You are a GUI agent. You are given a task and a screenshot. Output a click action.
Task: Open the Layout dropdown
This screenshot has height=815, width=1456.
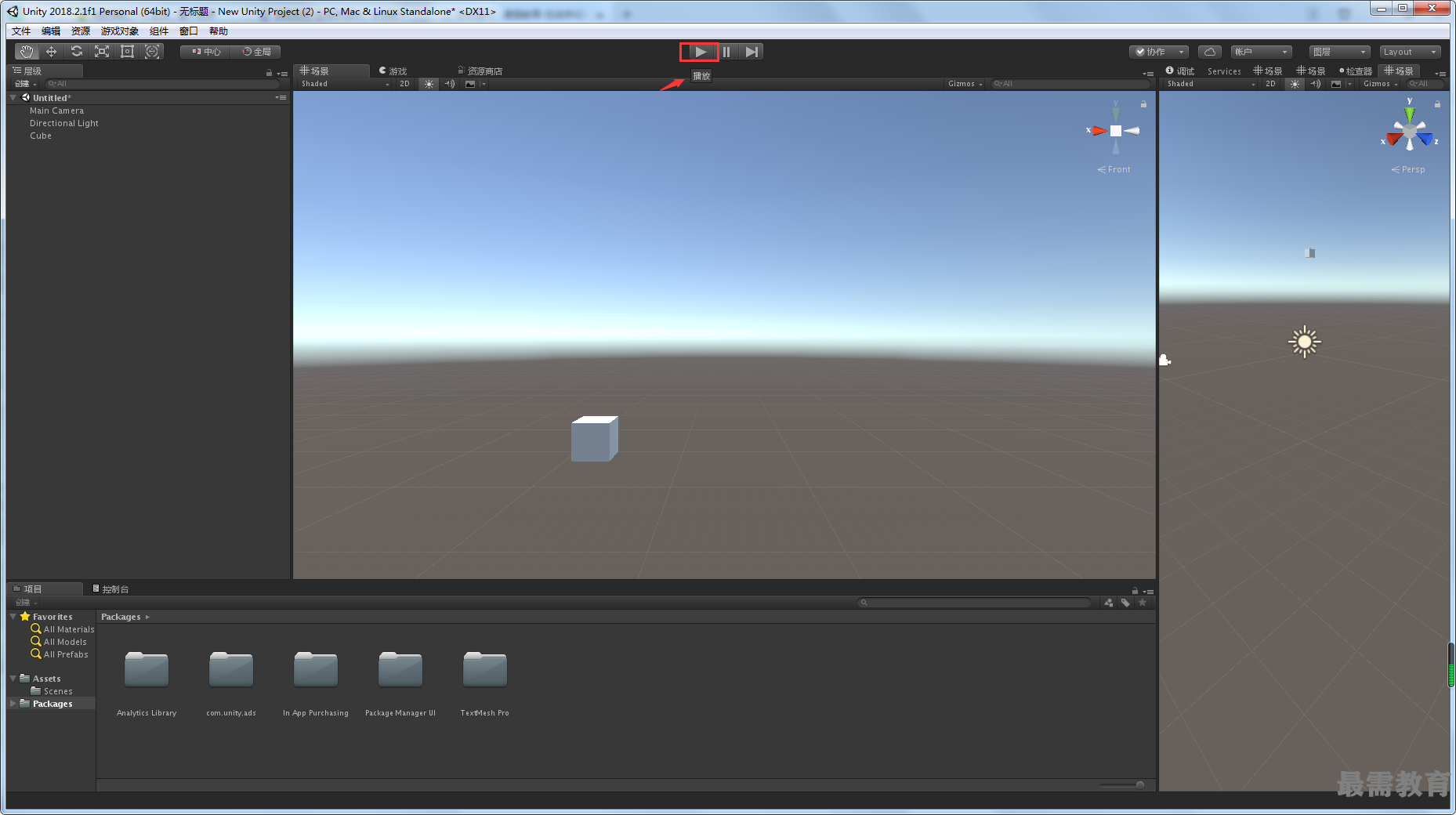point(1410,52)
